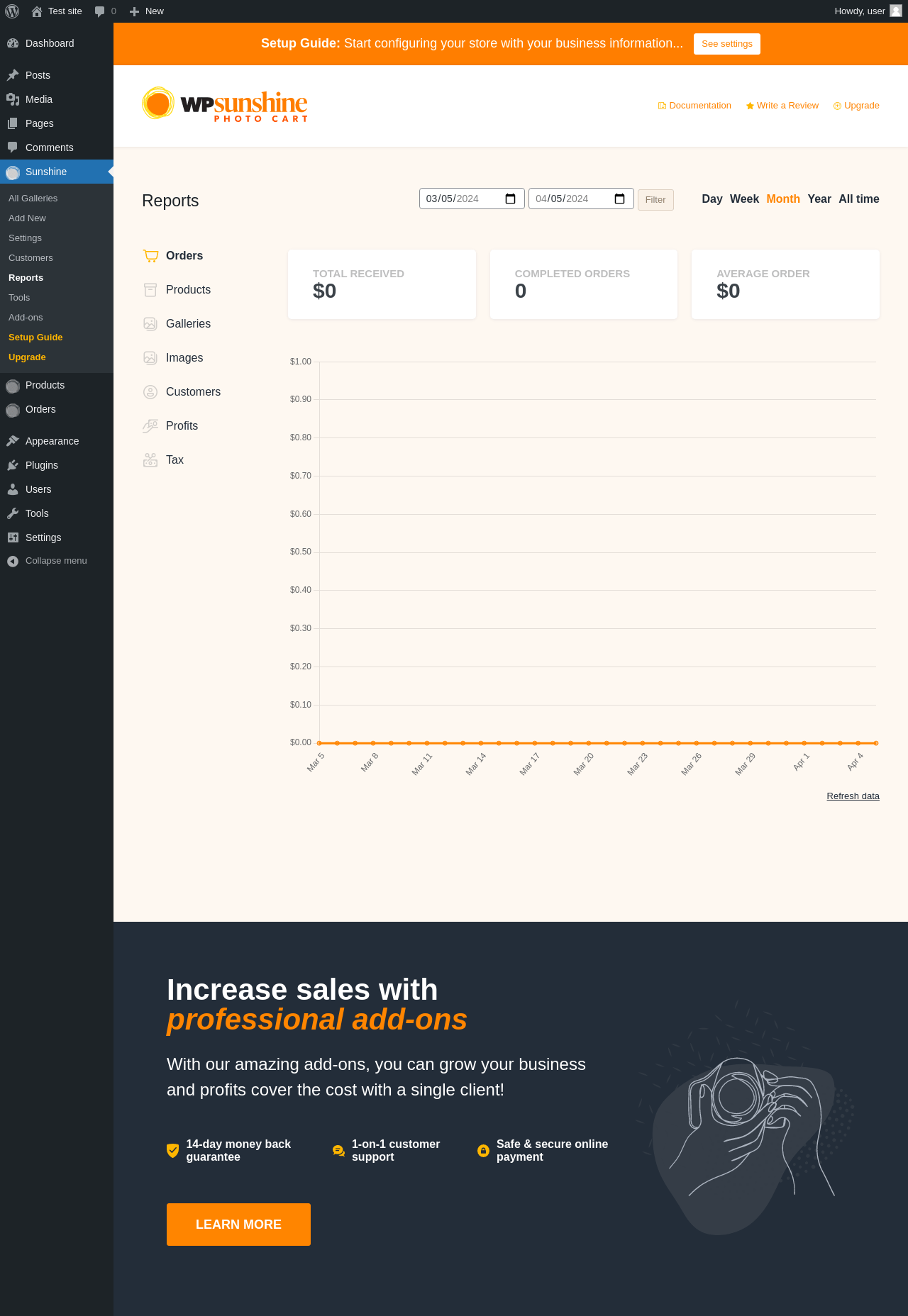Click the Media icon in sidebar
The width and height of the screenshot is (908, 1316).
click(x=13, y=99)
